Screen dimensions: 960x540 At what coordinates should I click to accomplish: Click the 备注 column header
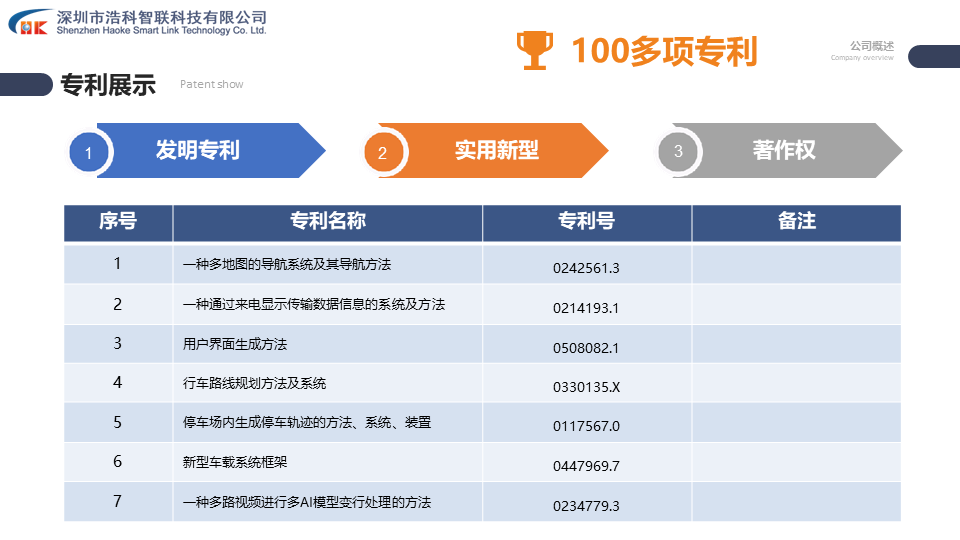point(796,222)
